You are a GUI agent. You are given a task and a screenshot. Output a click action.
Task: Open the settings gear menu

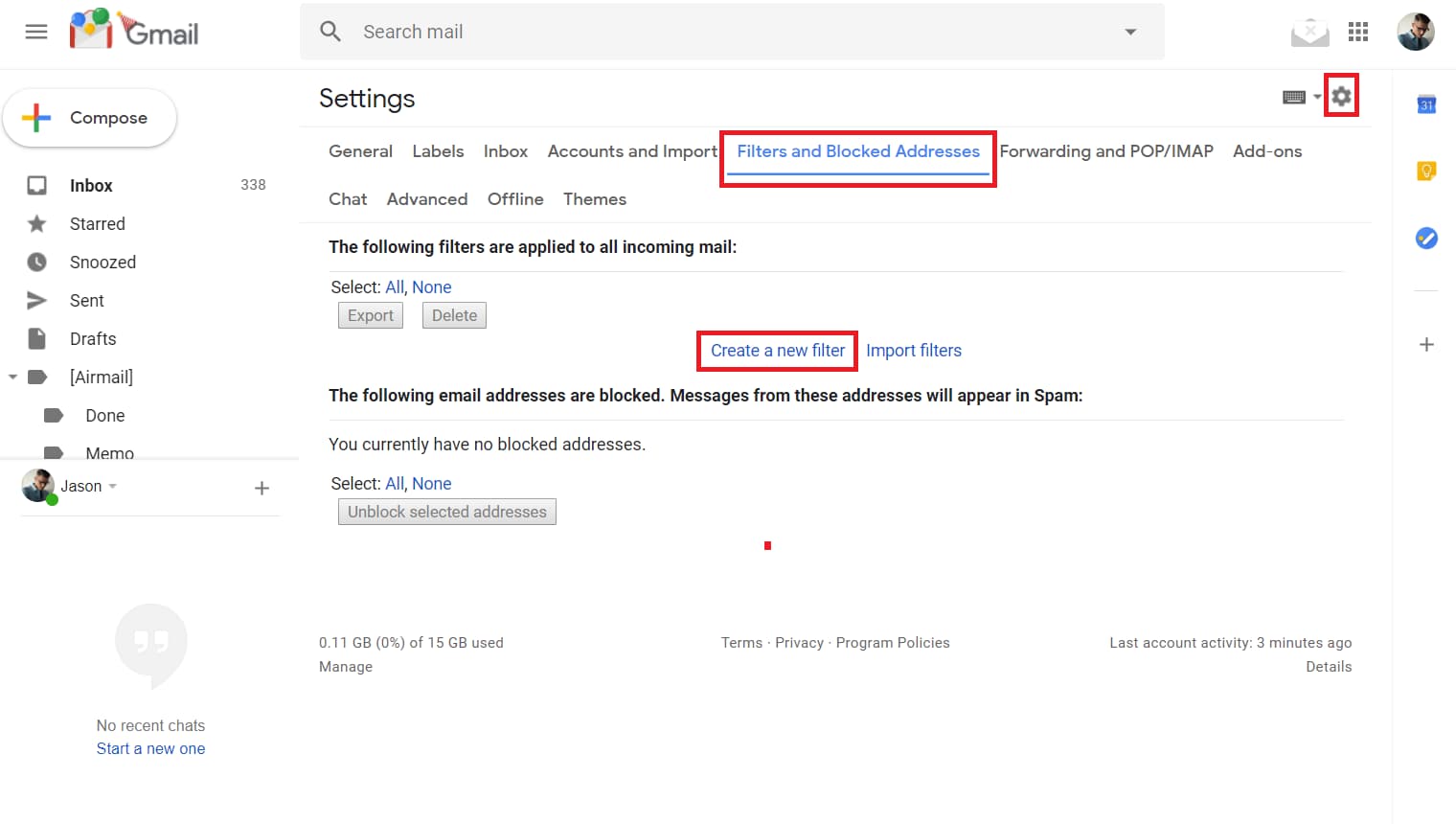[x=1341, y=96]
